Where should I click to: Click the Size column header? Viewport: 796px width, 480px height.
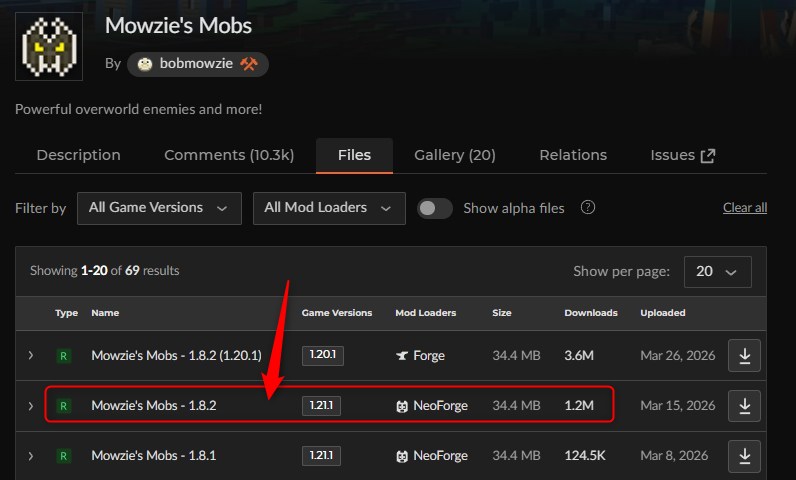(x=502, y=313)
